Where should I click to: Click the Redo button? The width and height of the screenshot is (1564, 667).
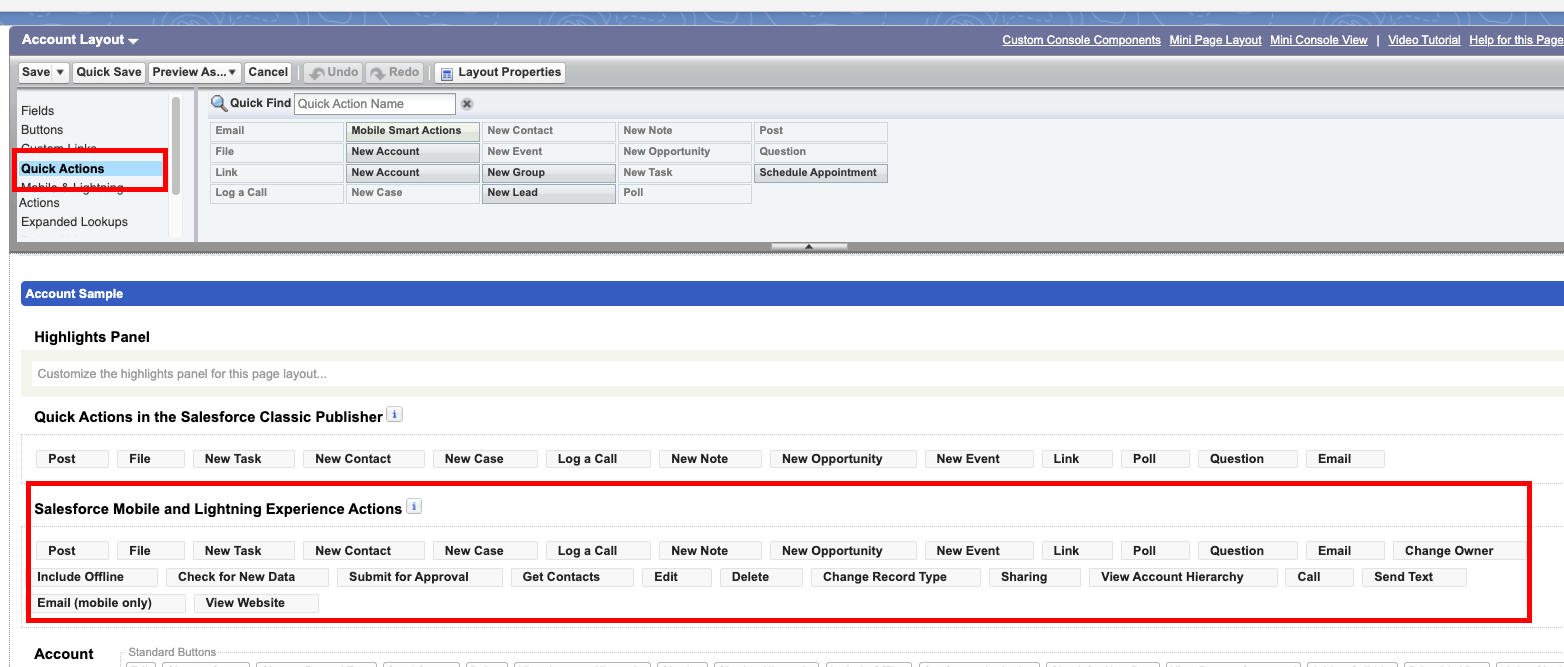[394, 72]
